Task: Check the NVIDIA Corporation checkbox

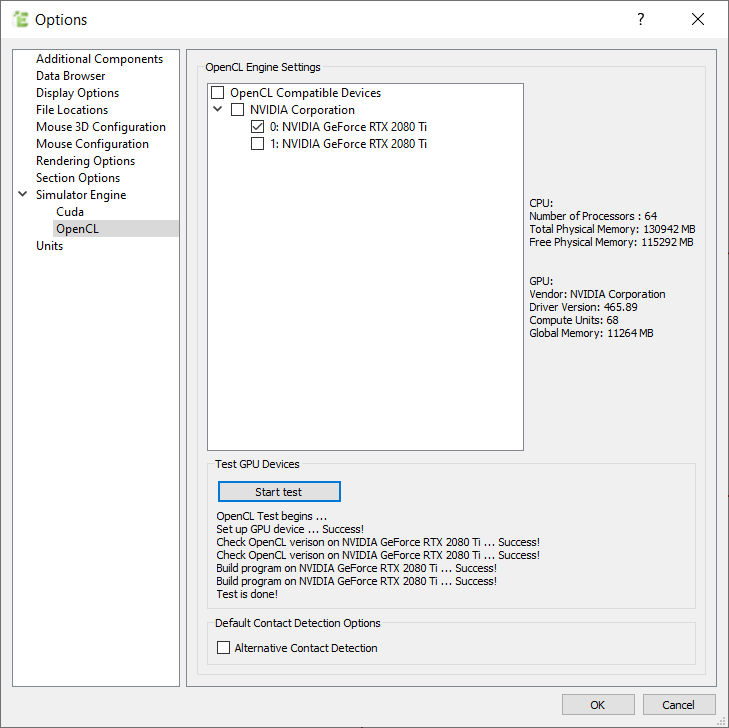Action: point(237,110)
